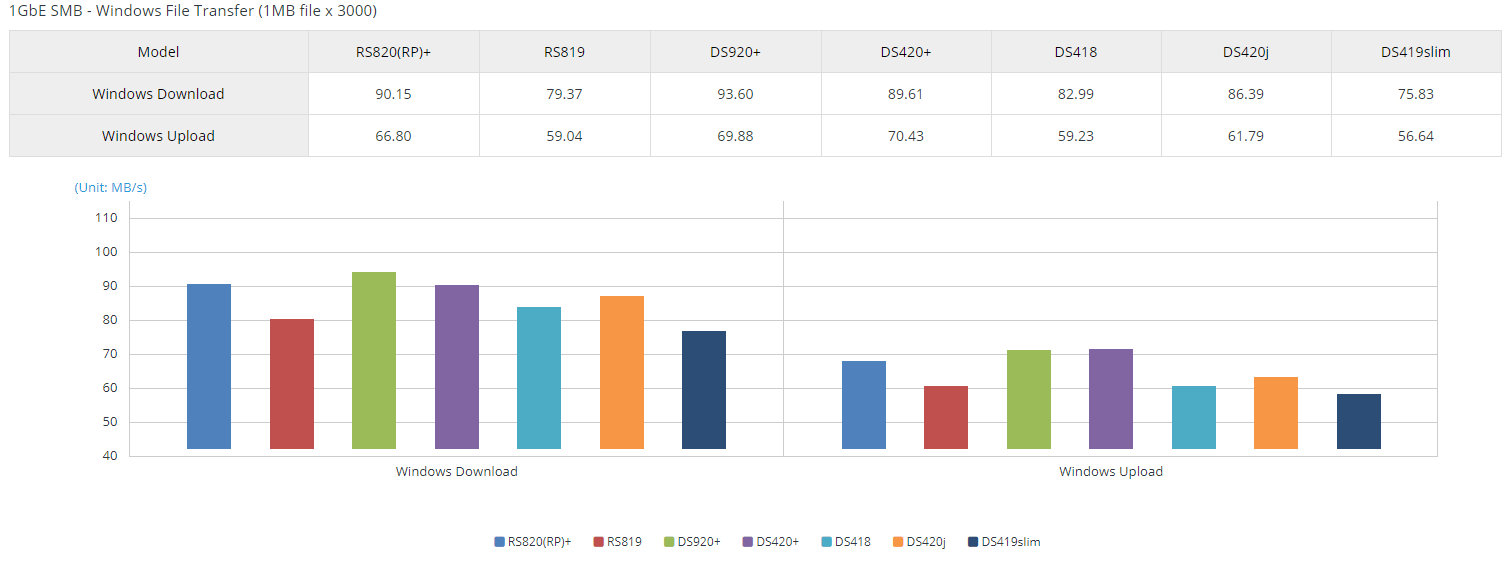Click DS420j orange bar in Windows Upload
This screenshot has width=1510, height=567.
(x=1276, y=413)
